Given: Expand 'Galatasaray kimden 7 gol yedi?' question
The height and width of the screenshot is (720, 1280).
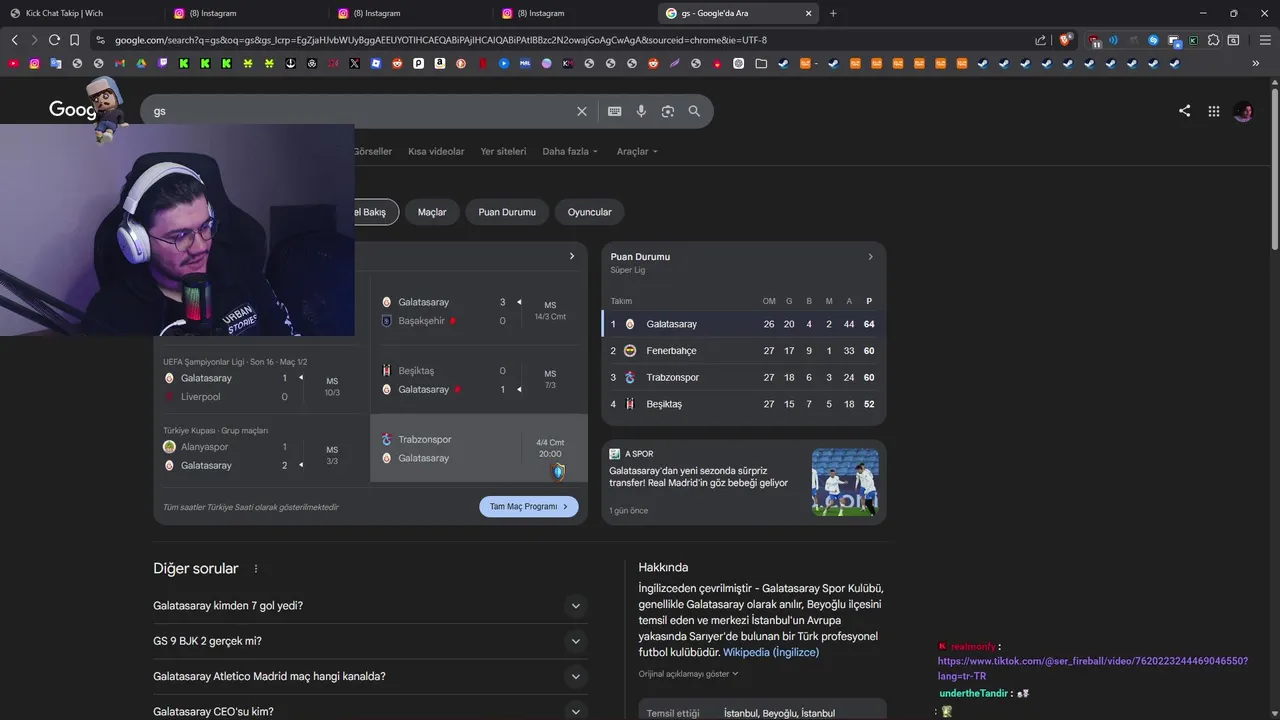Looking at the screenshot, I should (575, 606).
